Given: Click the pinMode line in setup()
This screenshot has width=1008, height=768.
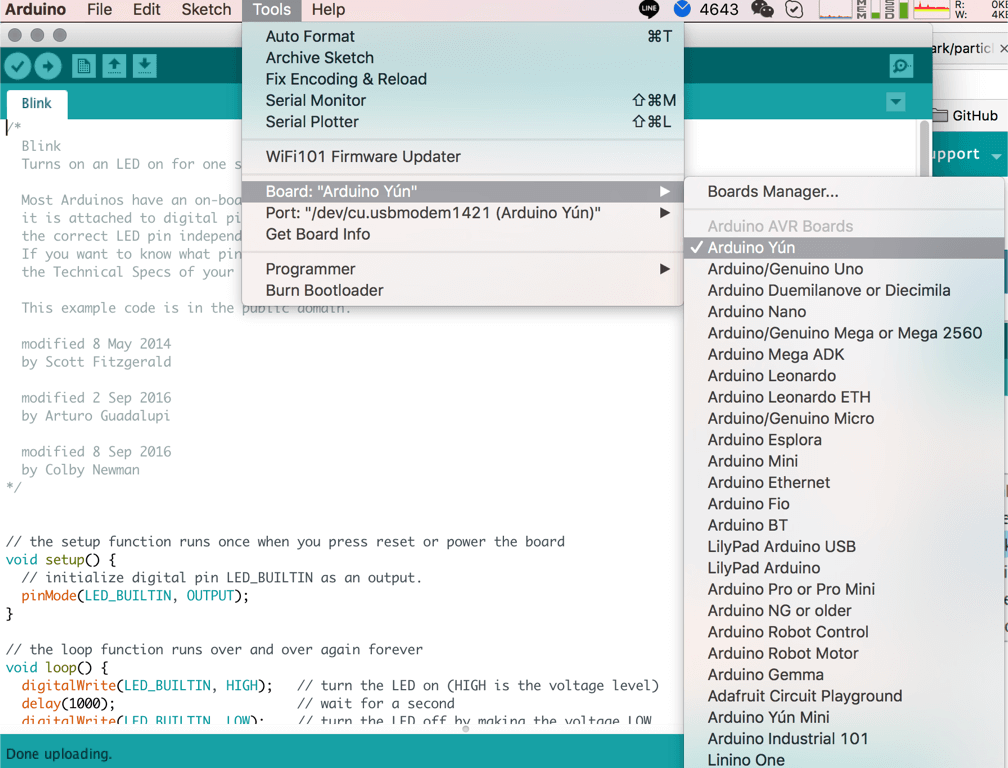Looking at the screenshot, I should coord(135,596).
